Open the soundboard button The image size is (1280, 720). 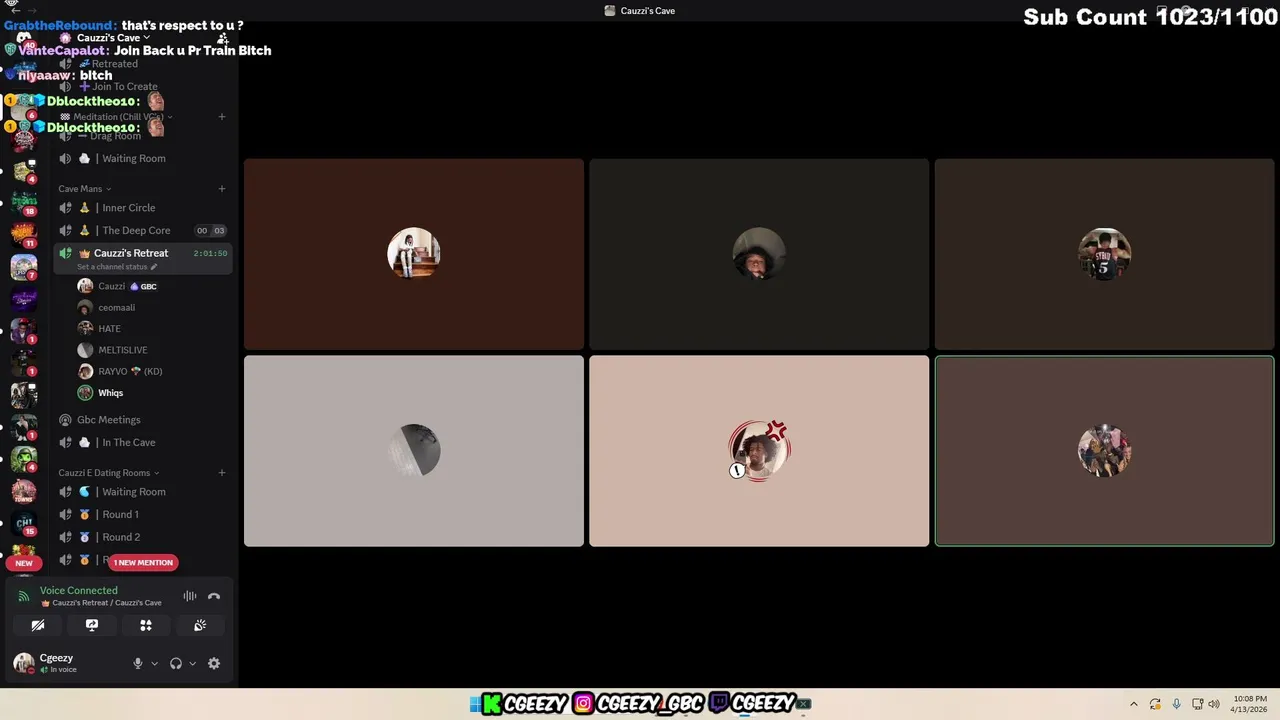tap(200, 625)
